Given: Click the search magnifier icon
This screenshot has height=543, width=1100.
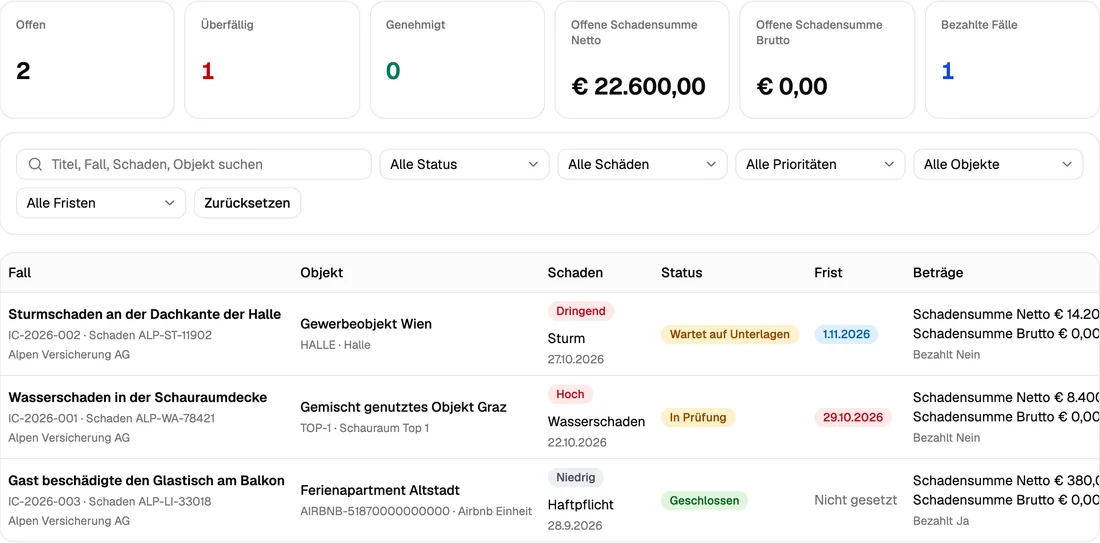Looking at the screenshot, I should coord(35,164).
